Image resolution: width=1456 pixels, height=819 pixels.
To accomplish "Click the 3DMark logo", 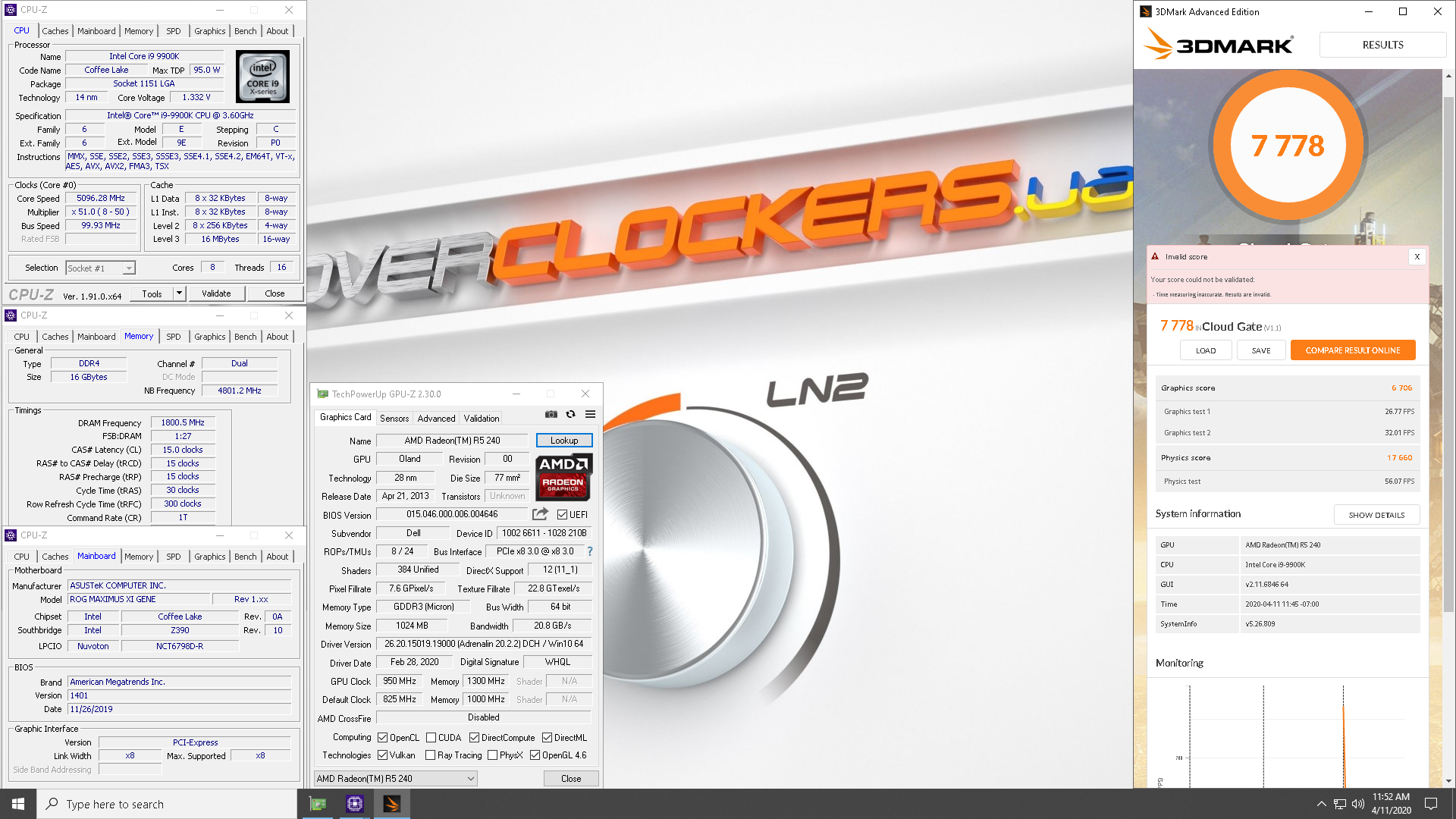I will pyautogui.click(x=1219, y=45).
